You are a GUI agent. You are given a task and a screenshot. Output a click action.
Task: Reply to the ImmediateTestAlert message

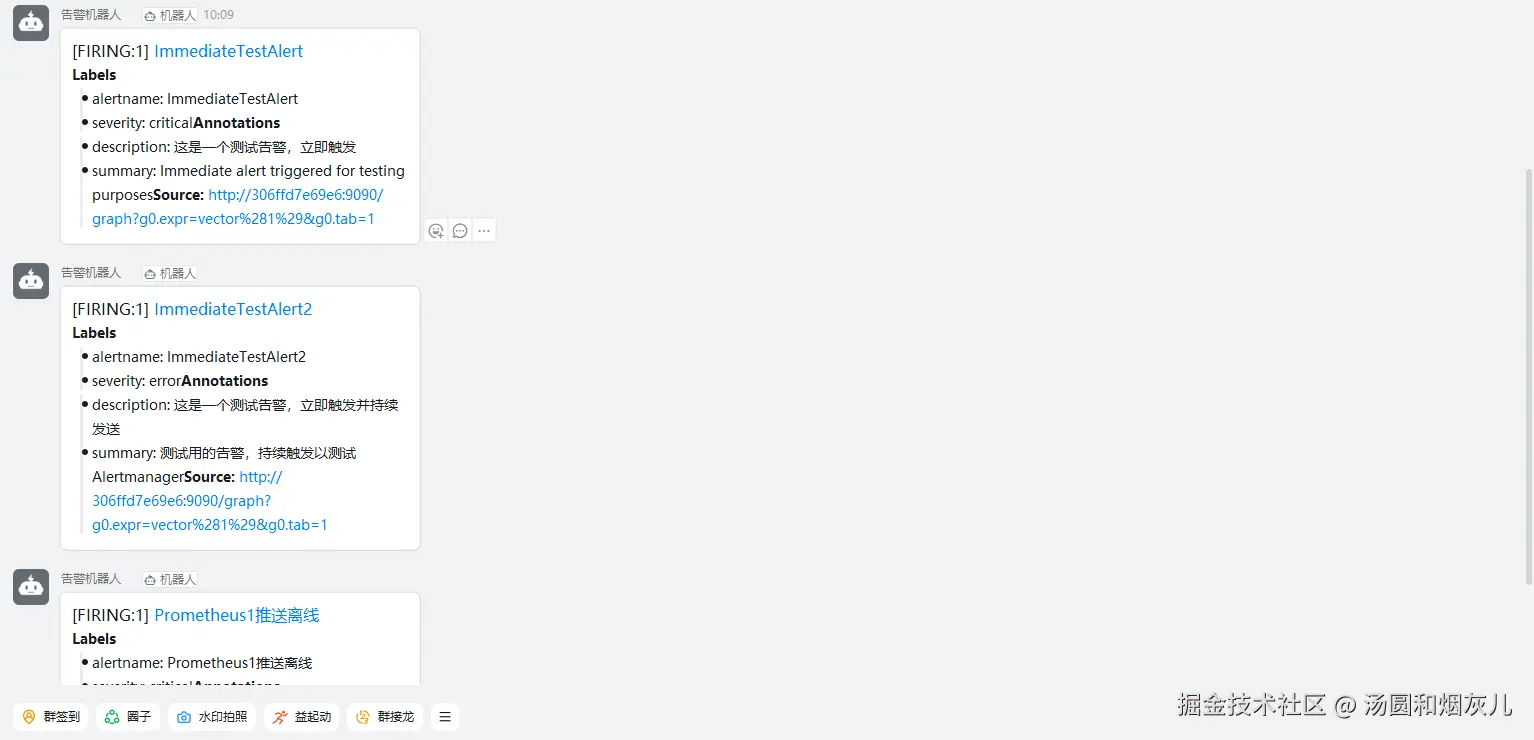click(x=460, y=231)
